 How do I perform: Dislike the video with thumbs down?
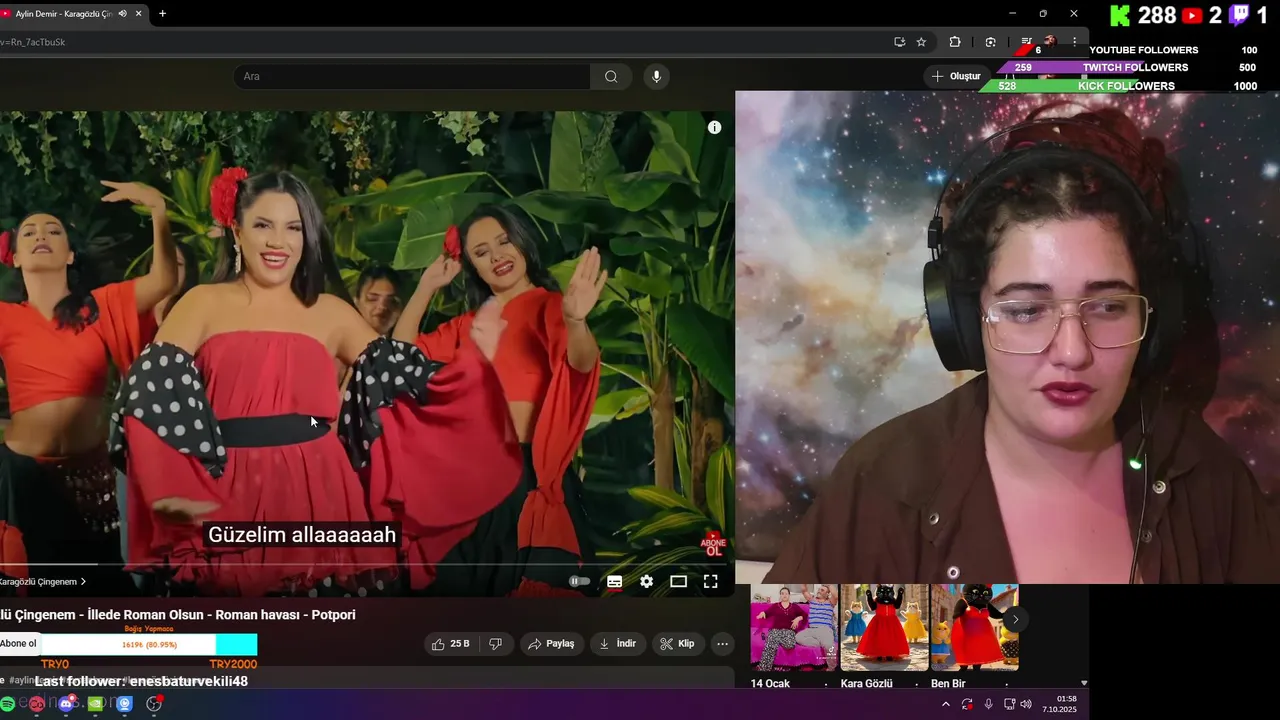click(495, 644)
